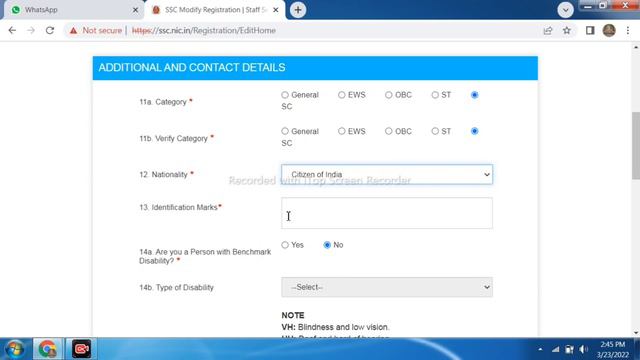The width and height of the screenshot is (640, 360).
Task: Click the Action Center flag tray icon
Action: click(x=569, y=349)
